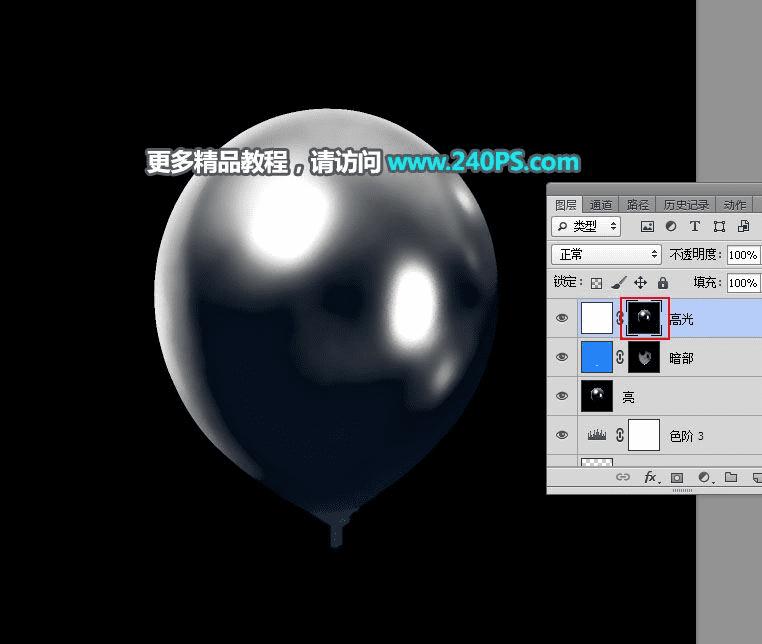The height and width of the screenshot is (644, 762).
Task: Click the lock all padlock icon
Action: tap(662, 282)
